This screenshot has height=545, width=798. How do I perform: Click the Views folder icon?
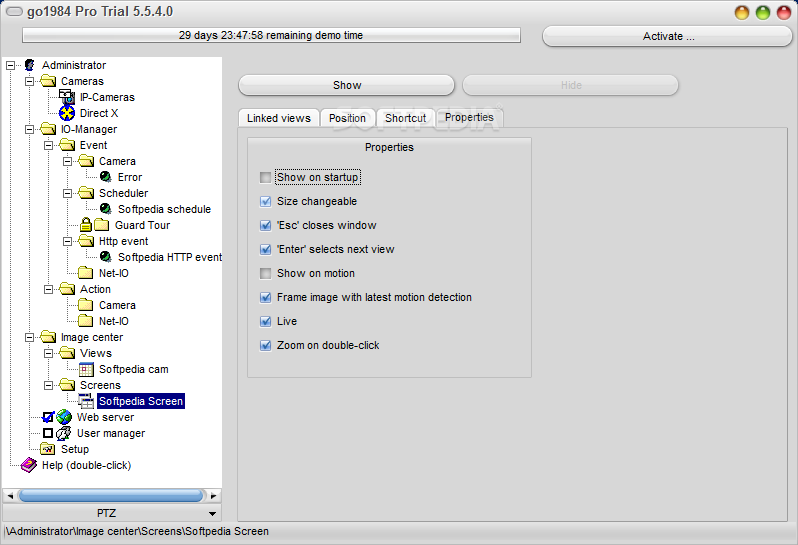pyautogui.click(x=67, y=353)
